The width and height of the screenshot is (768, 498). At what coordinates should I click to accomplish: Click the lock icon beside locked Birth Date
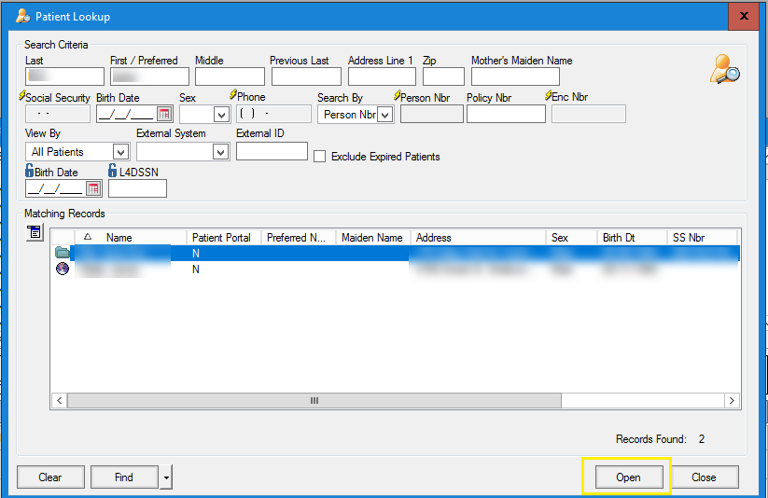tap(29, 170)
